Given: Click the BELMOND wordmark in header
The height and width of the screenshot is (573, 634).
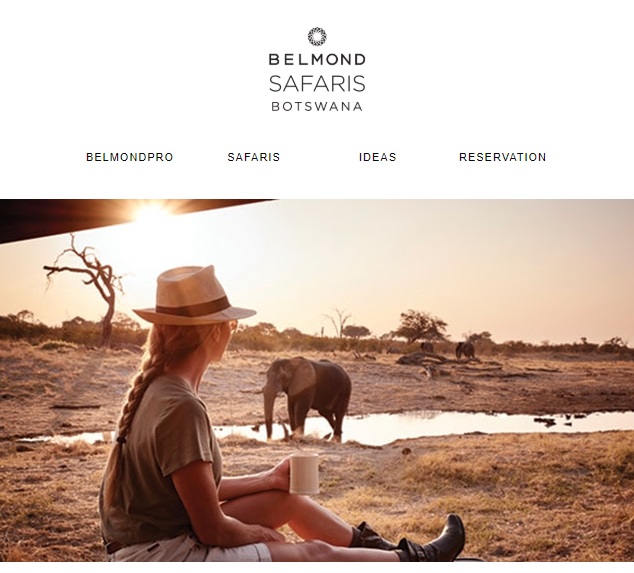Looking at the screenshot, I should 317,59.
